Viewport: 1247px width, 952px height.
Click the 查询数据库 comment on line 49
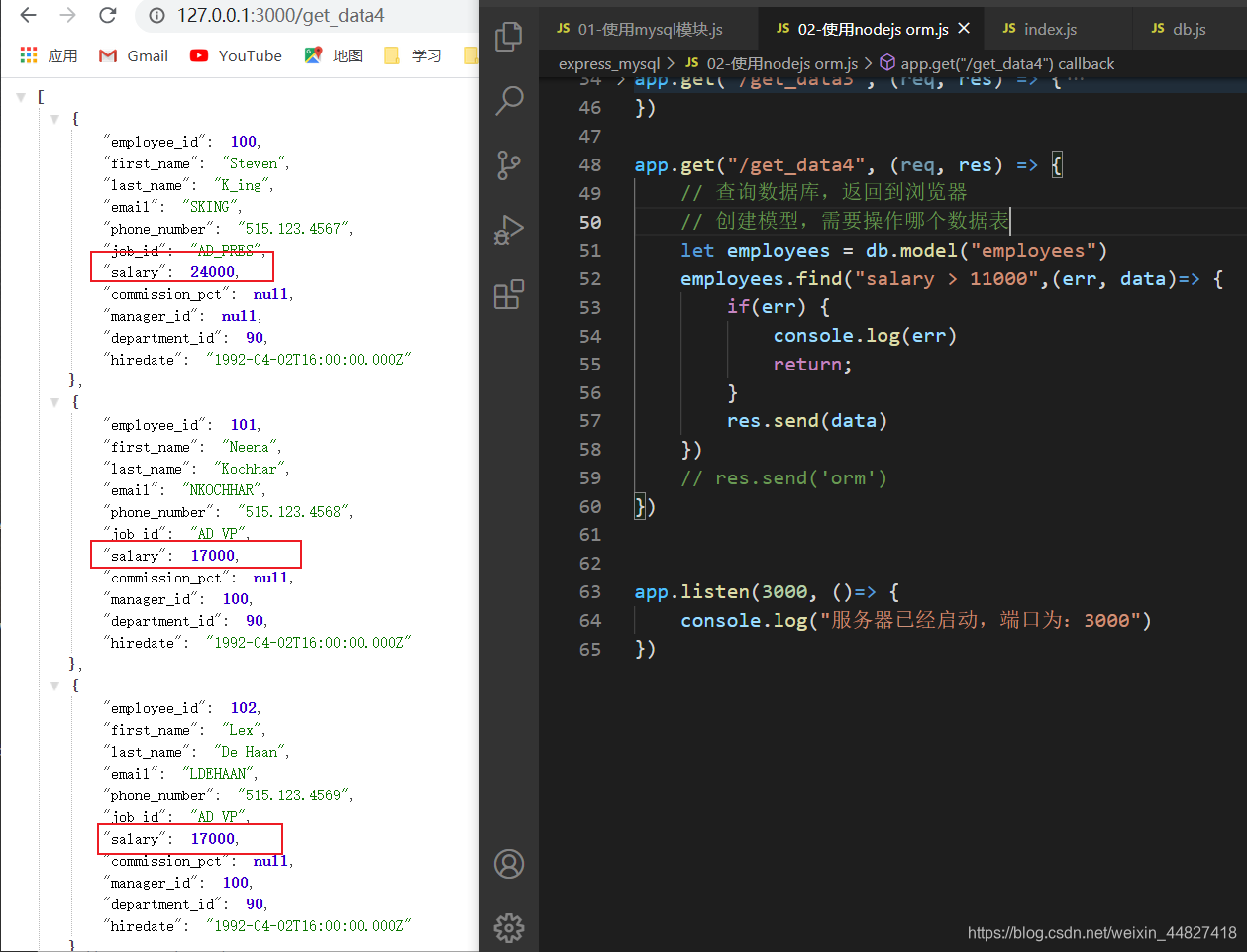click(823, 193)
